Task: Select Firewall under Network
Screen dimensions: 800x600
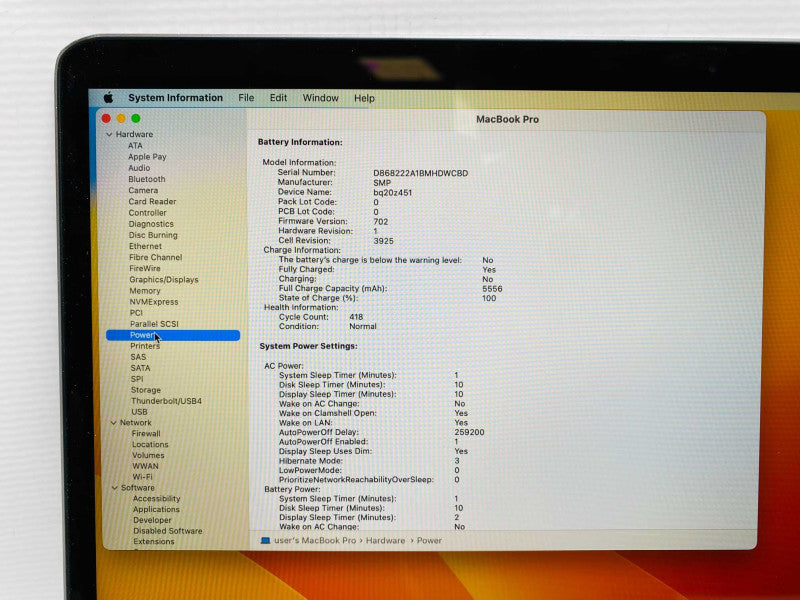Action: coord(146,434)
